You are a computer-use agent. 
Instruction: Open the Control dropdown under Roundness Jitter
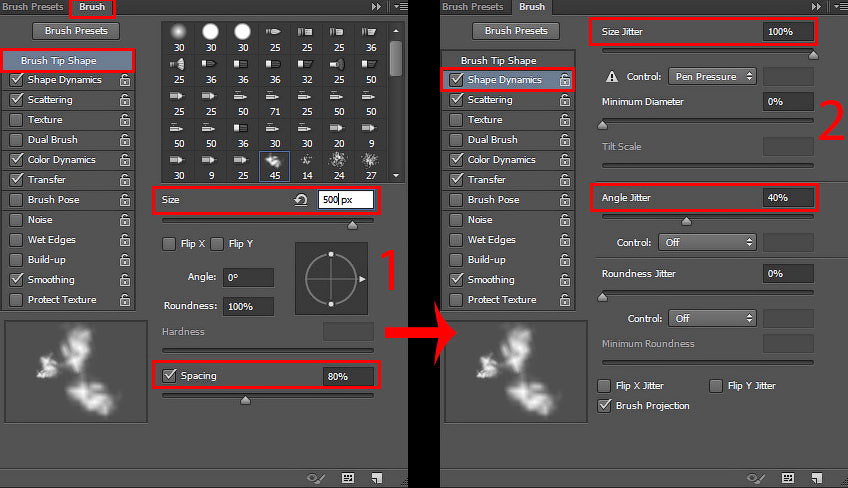(712, 319)
